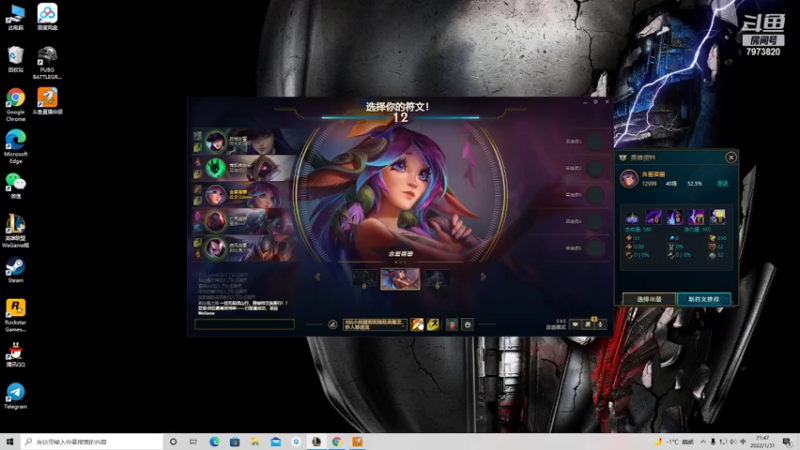Screen dimensions: 800x450
Task: Open Chrome from the taskbar
Action: 337,442
